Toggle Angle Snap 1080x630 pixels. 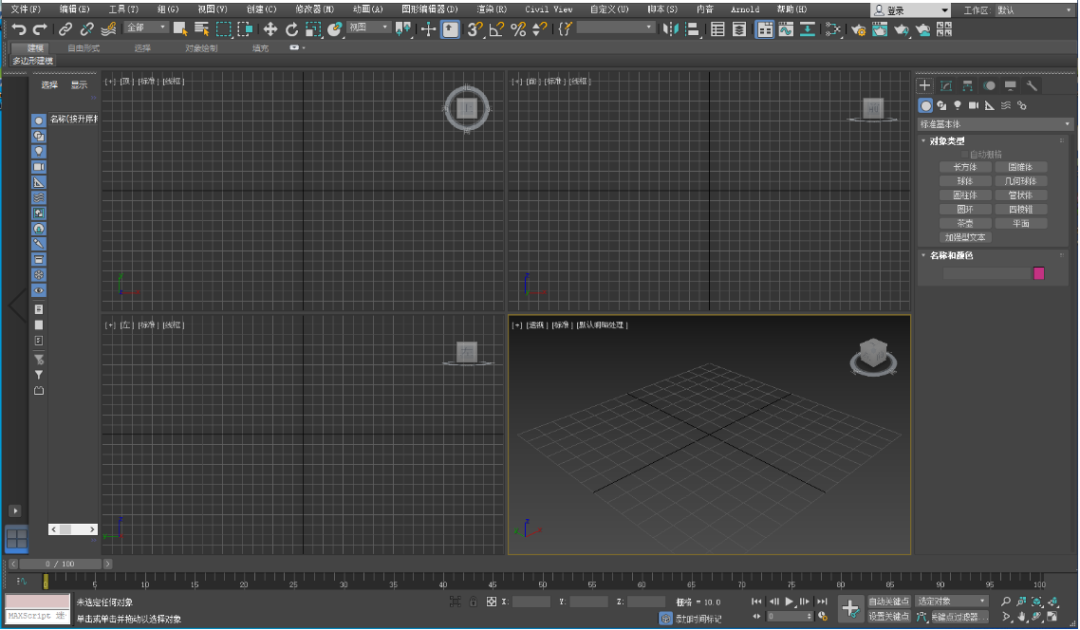[497, 29]
